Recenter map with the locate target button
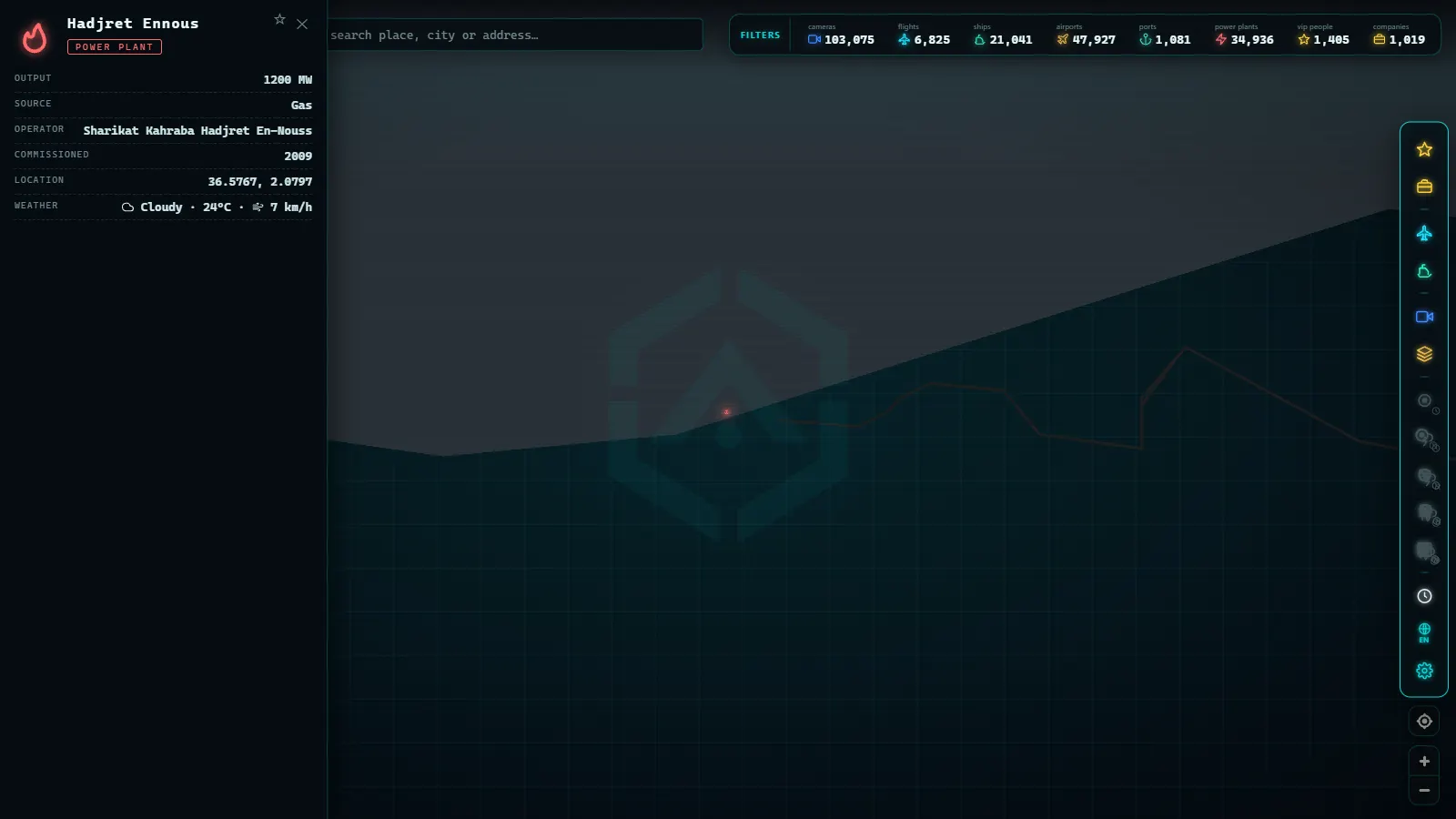 coord(1424,722)
